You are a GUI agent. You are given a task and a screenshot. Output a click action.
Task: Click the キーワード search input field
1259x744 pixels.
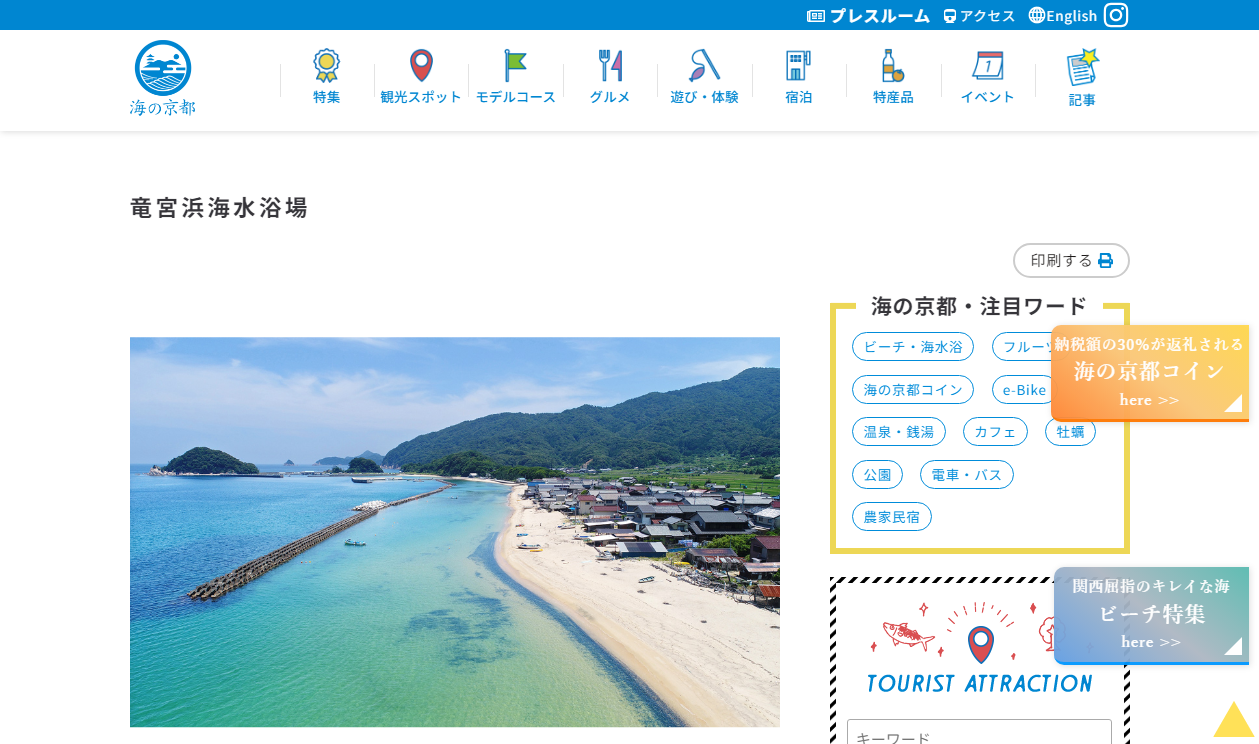[978, 733]
